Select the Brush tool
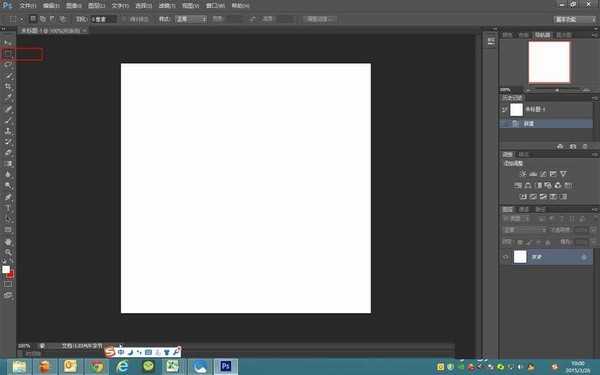The width and height of the screenshot is (600, 375). (x=8, y=120)
